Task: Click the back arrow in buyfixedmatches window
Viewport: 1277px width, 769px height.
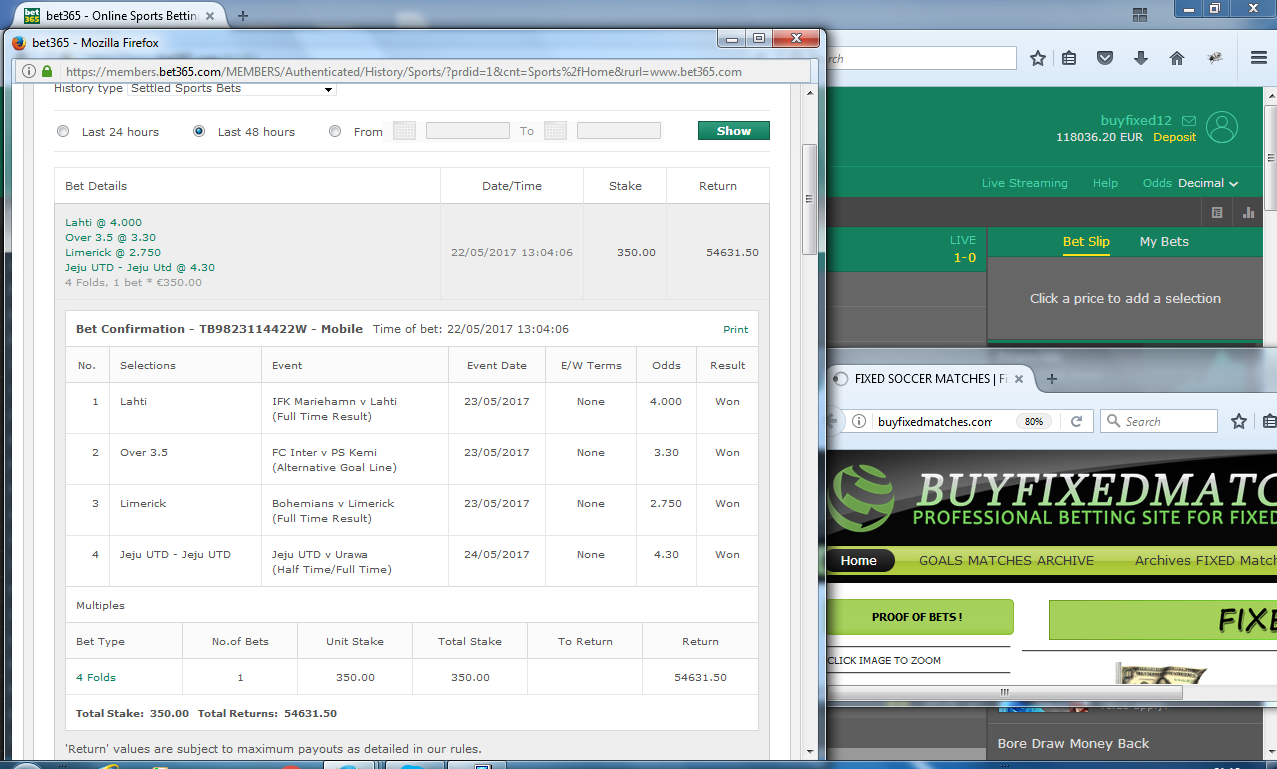Action: tap(833, 421)
